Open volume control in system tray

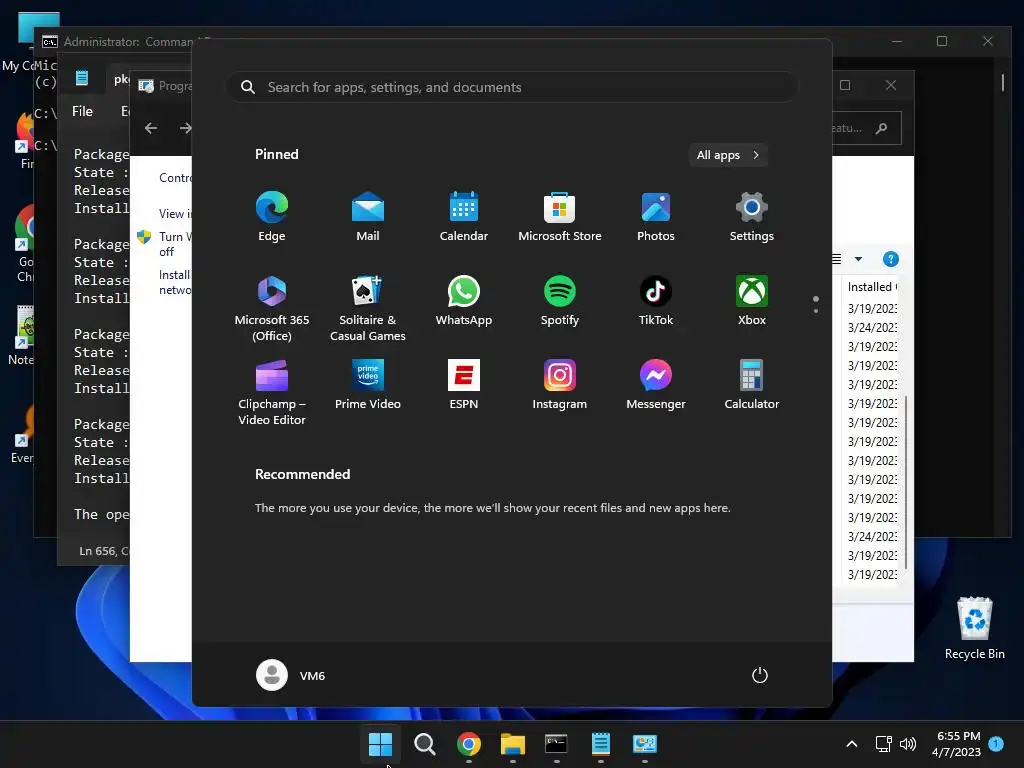tap(908, 744)
